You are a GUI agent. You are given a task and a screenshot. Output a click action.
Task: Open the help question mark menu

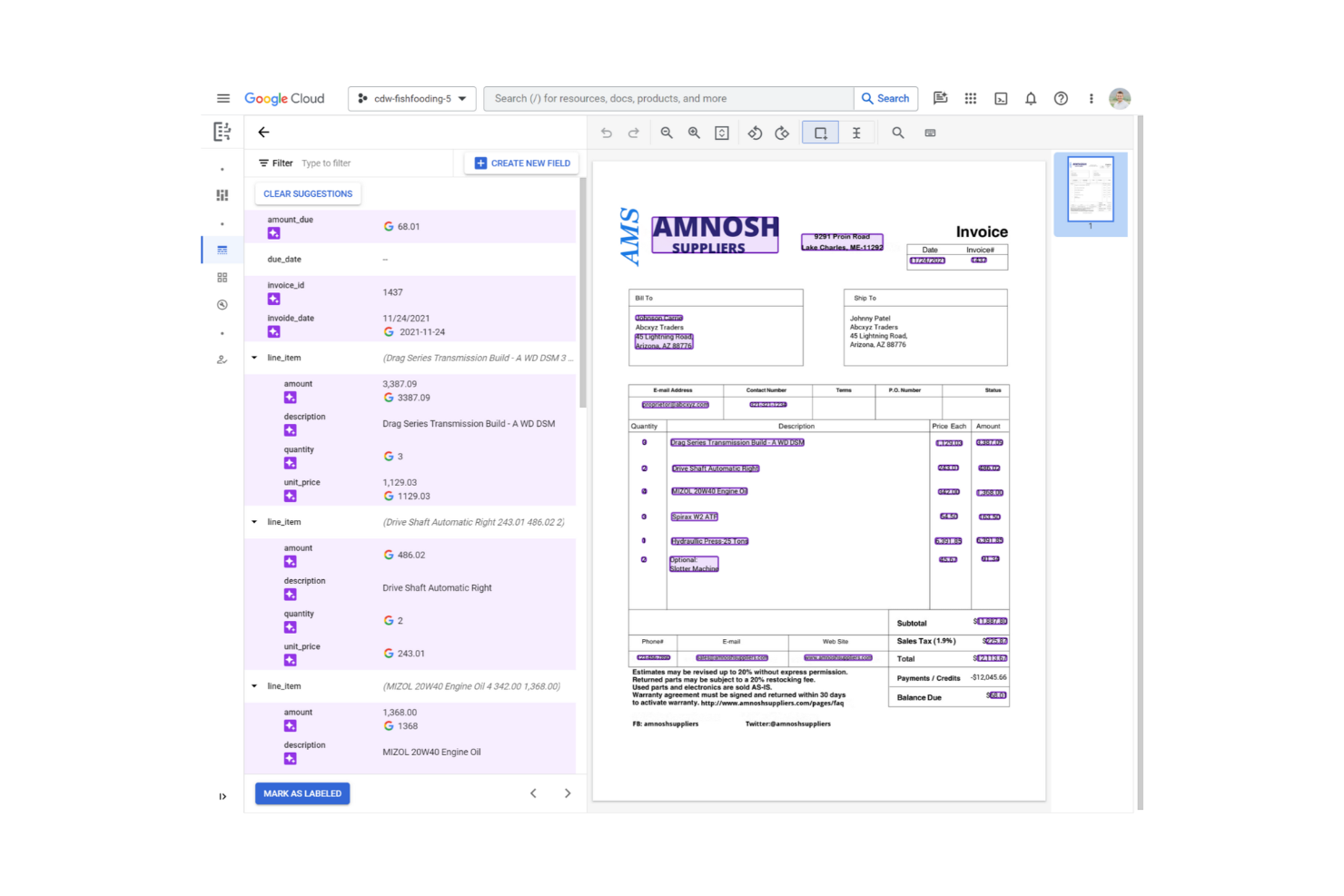(x=1061, y=98)
